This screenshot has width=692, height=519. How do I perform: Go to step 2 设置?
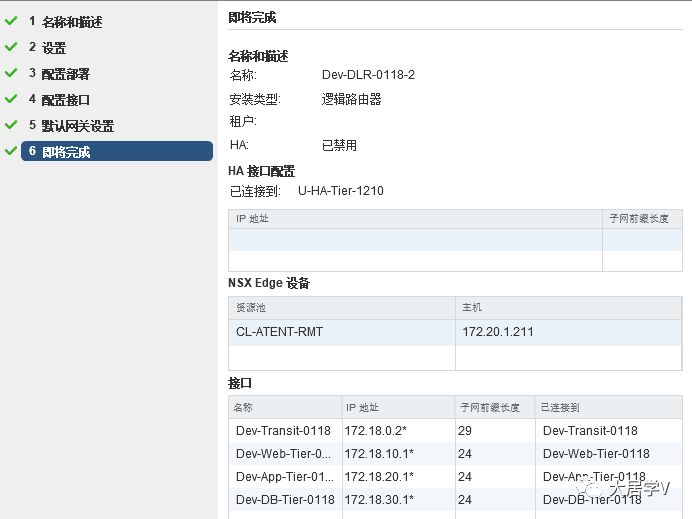pos(53,47)
